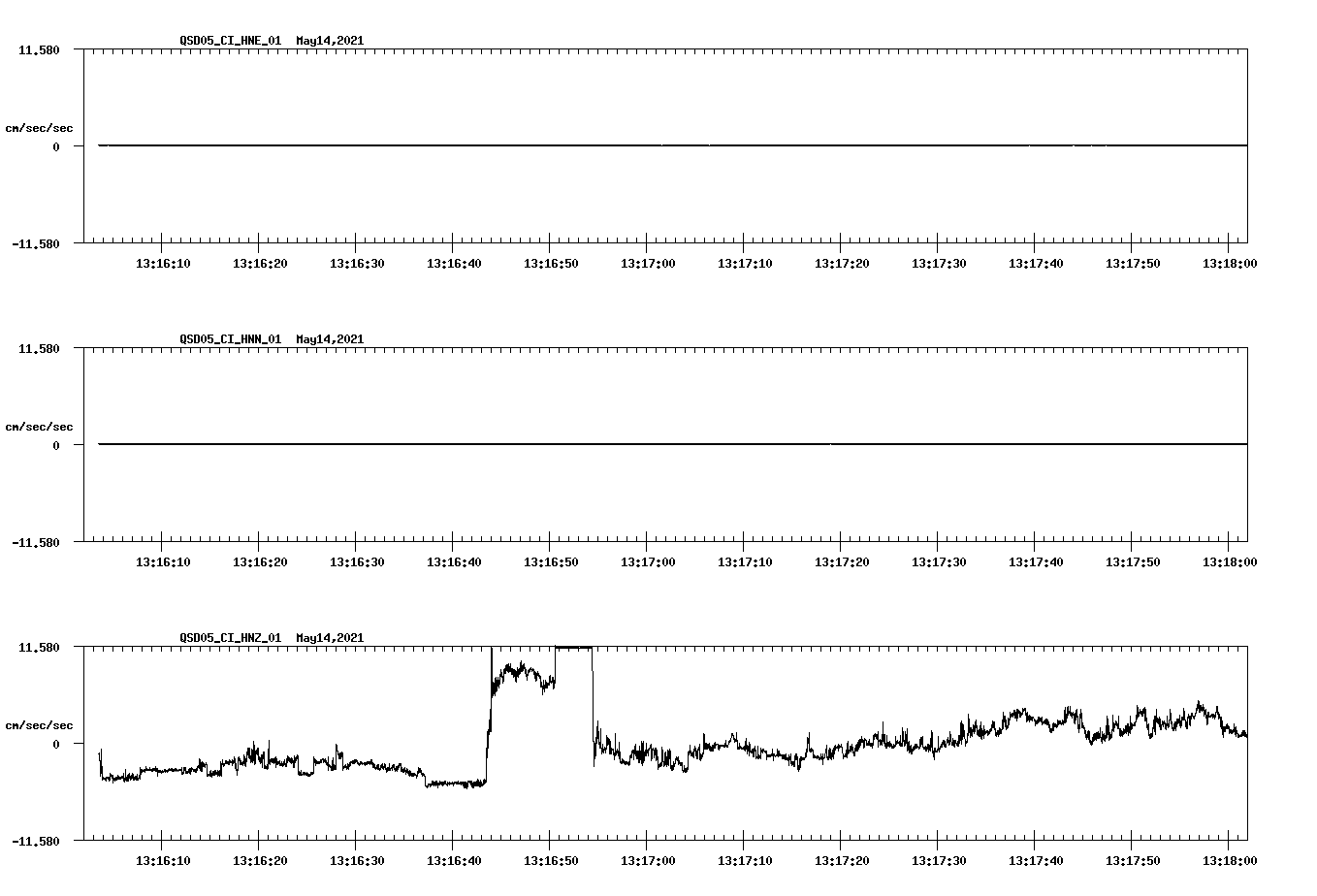Click the -11.580 lower limit on middle plot
This screenshot has width=1317, height=896.
[37, 545]
